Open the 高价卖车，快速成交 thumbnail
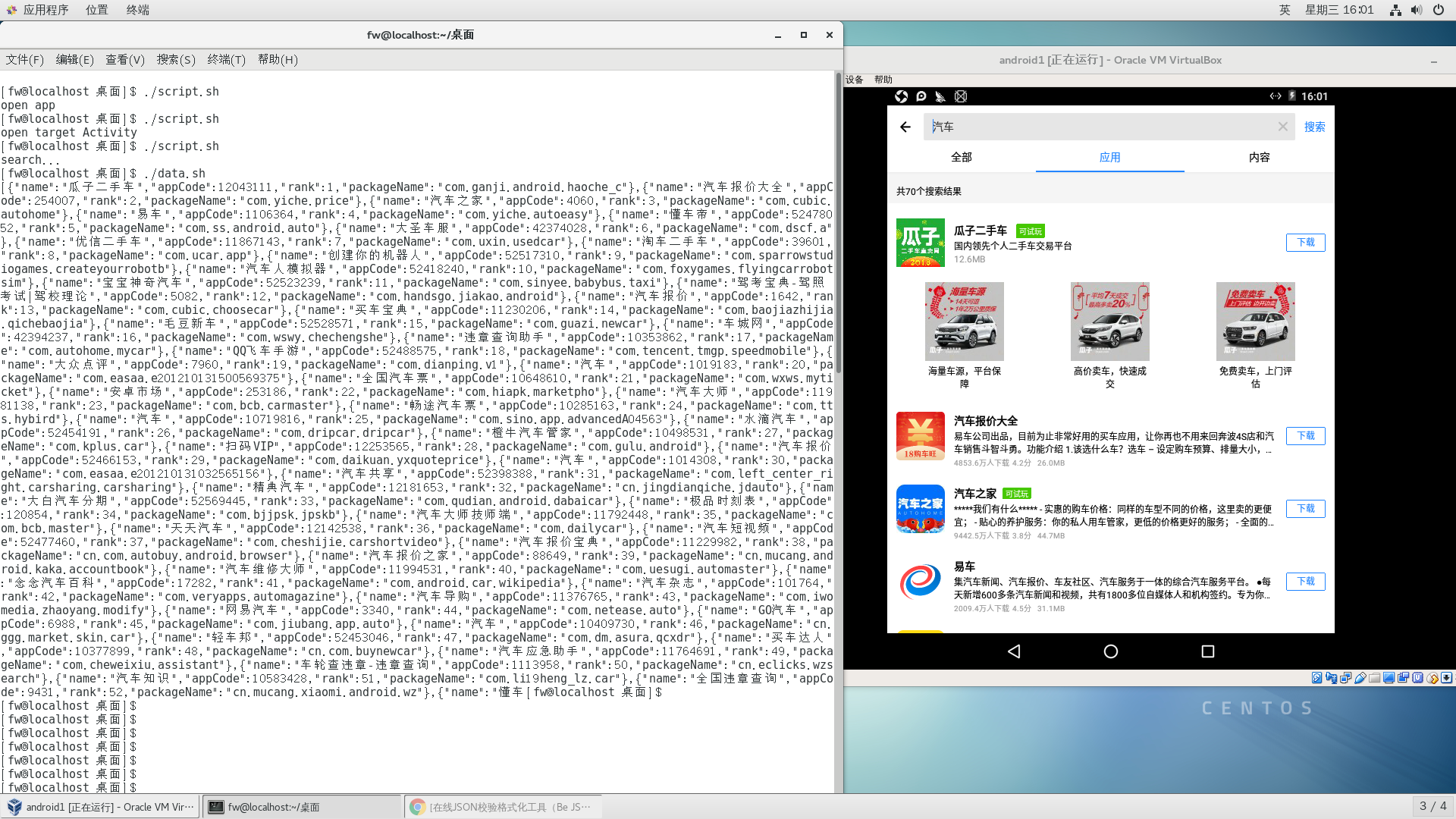Screen dimensions: 1456x819 pyautogui.click(x=1110, y=322)
